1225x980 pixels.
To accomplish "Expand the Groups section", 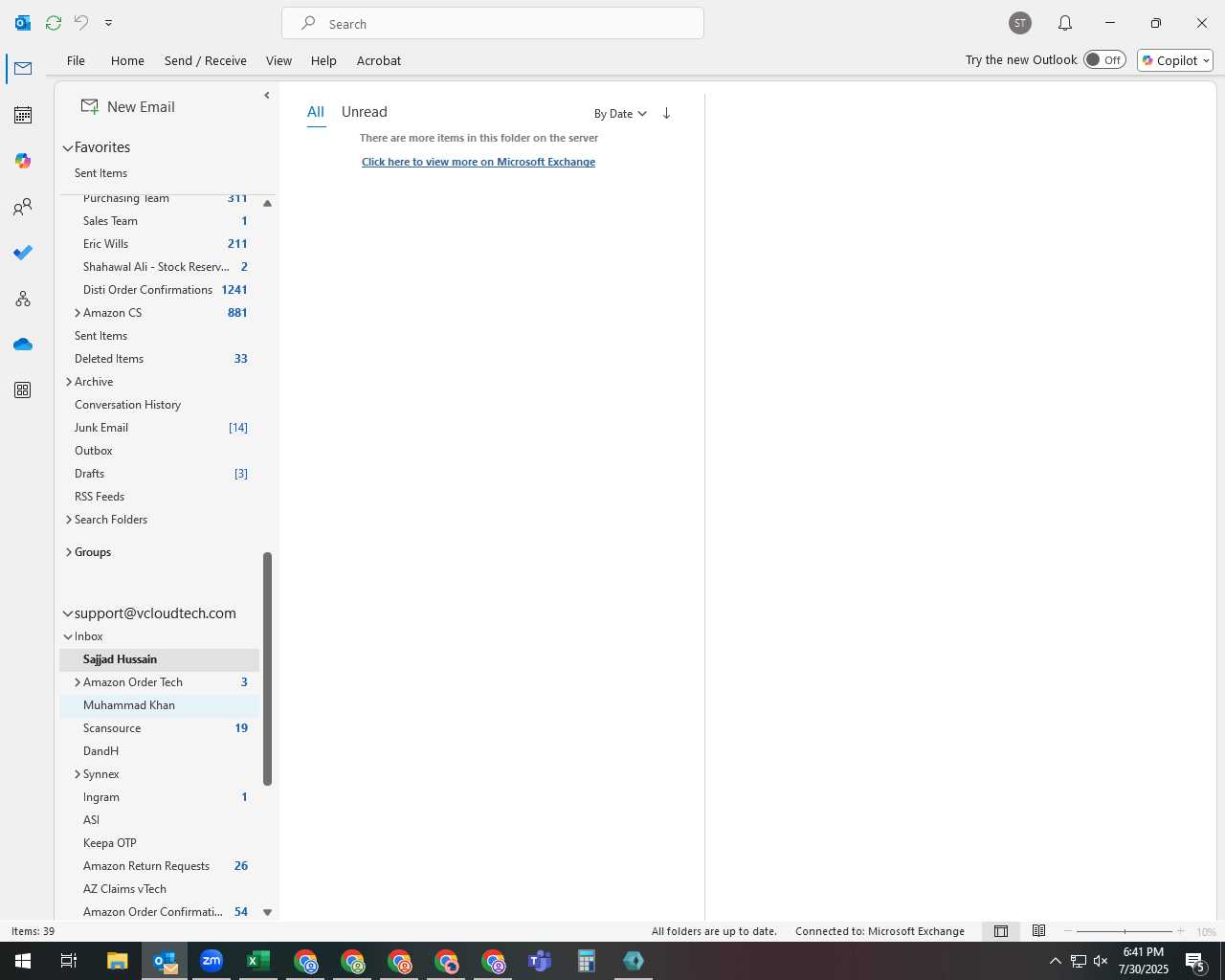I will coord(69,552).
